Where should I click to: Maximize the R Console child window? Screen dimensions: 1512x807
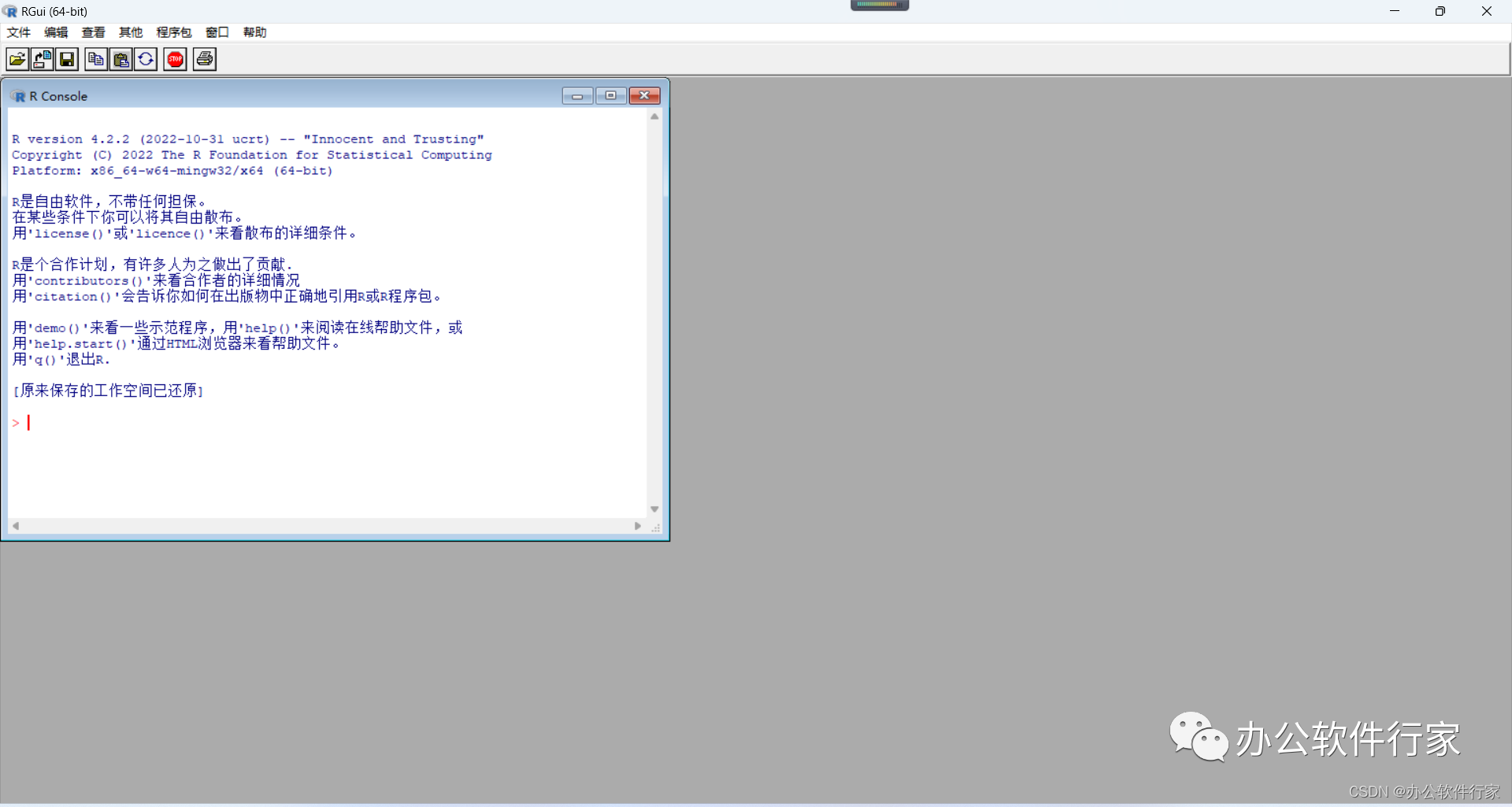(x=611, y=96)
